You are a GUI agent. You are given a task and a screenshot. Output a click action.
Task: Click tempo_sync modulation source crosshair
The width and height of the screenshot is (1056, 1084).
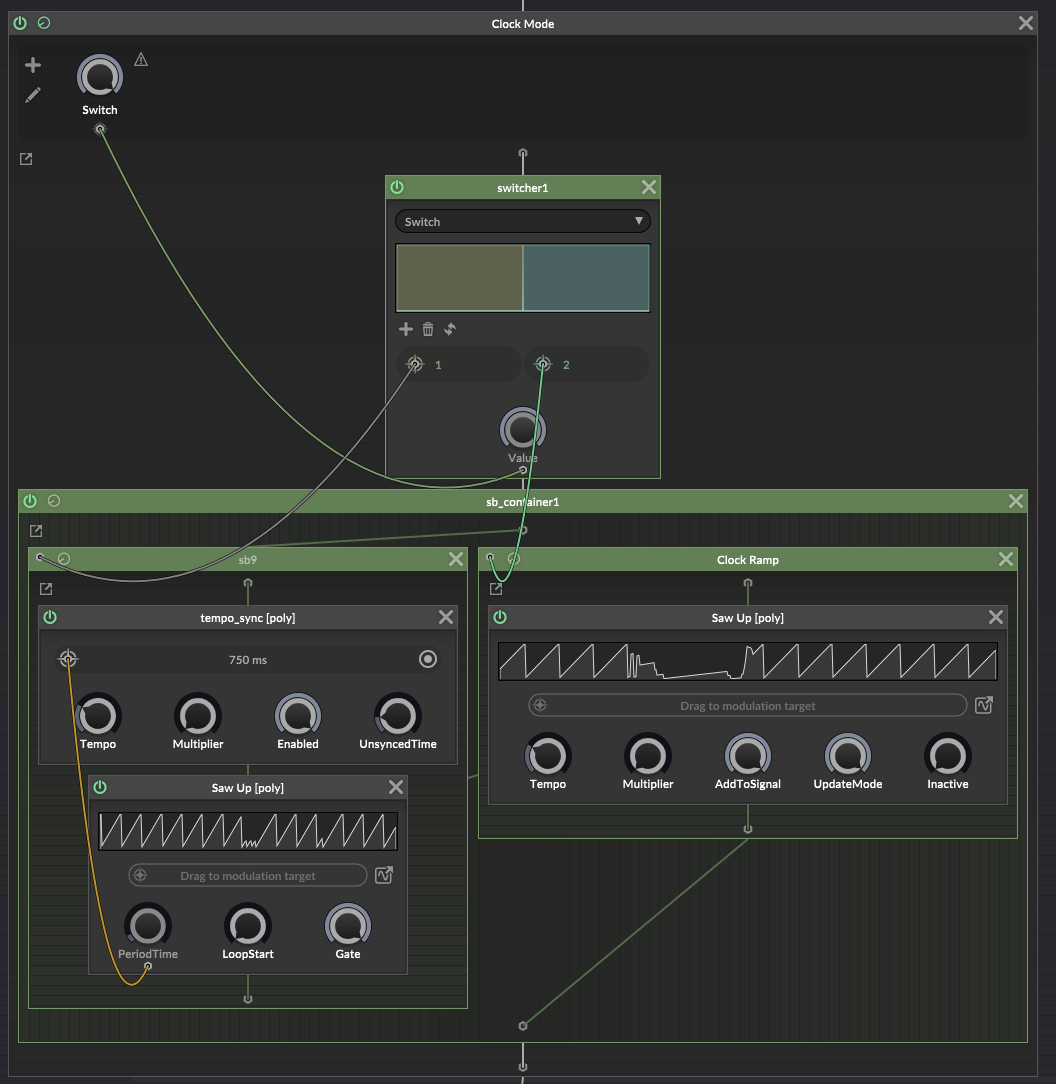(x=68, y=659)
